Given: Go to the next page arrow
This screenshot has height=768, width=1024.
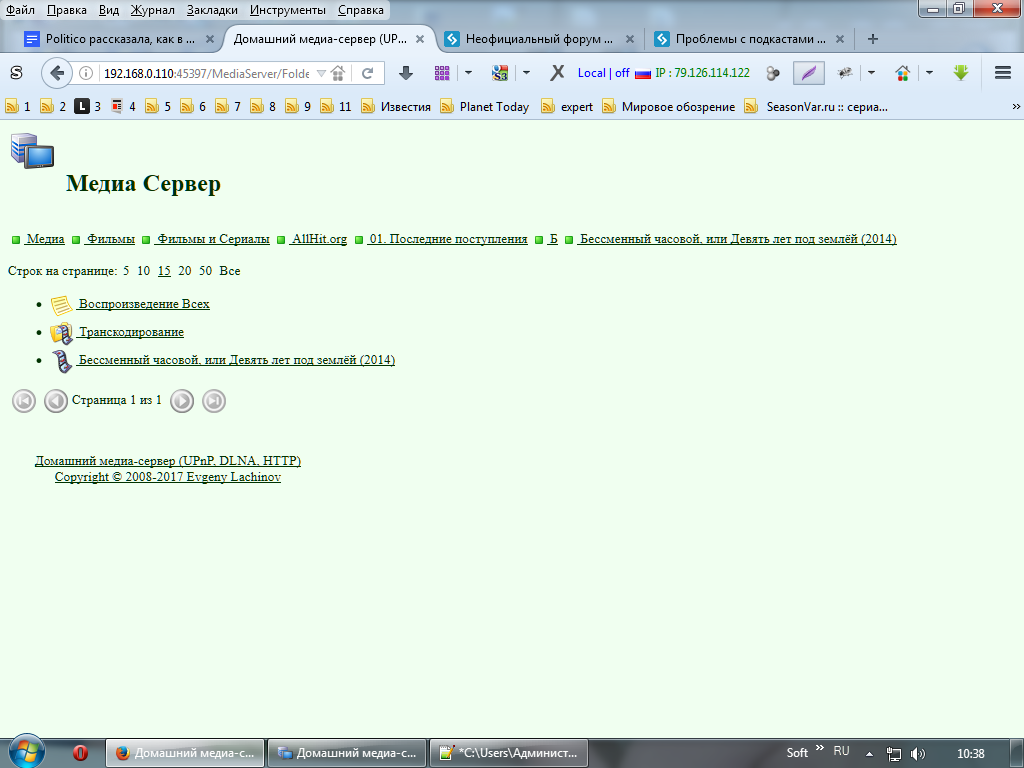Looking at the screenshot, I should coord(181,401).
